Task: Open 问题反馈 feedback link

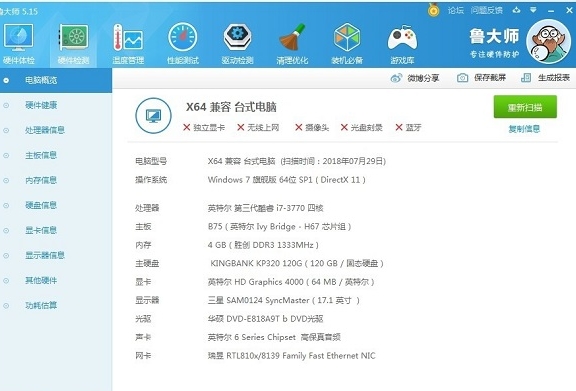Action: 486,10
